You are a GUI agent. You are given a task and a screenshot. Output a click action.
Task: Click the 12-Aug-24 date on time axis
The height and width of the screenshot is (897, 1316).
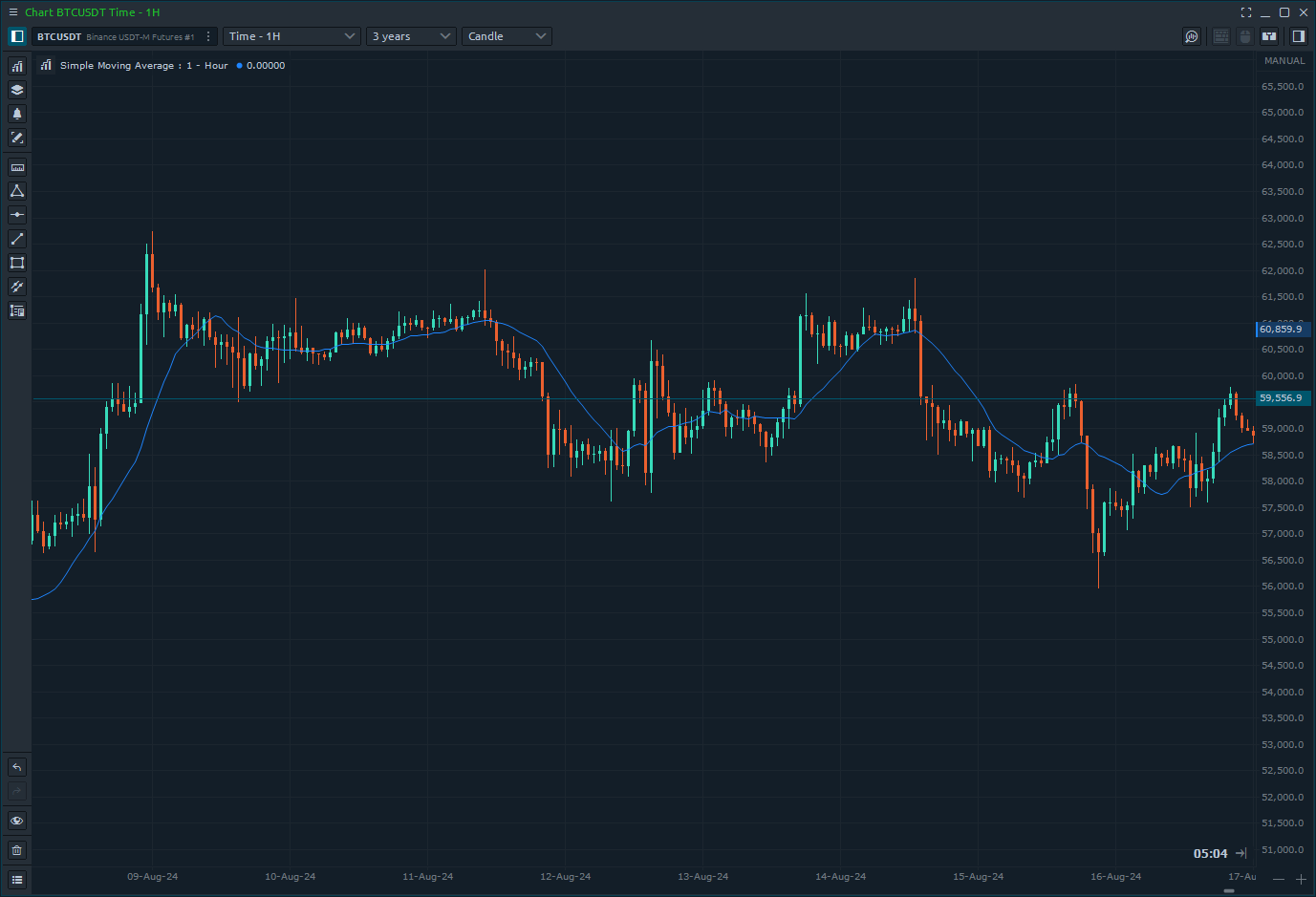tap(566, 876)
